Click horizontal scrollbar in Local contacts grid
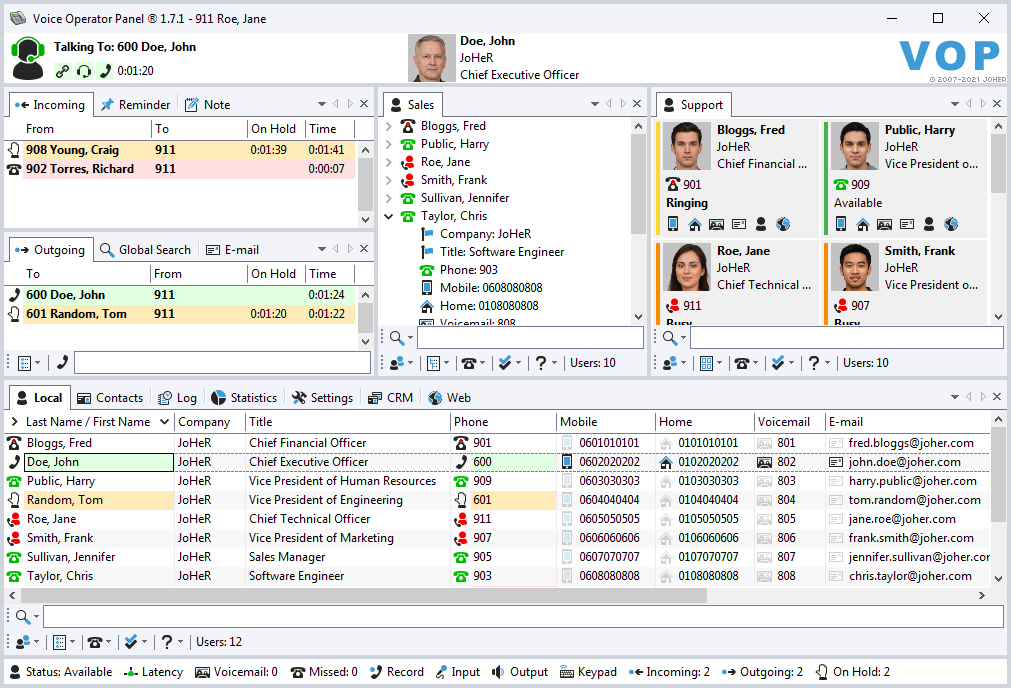 coord(360,595)
